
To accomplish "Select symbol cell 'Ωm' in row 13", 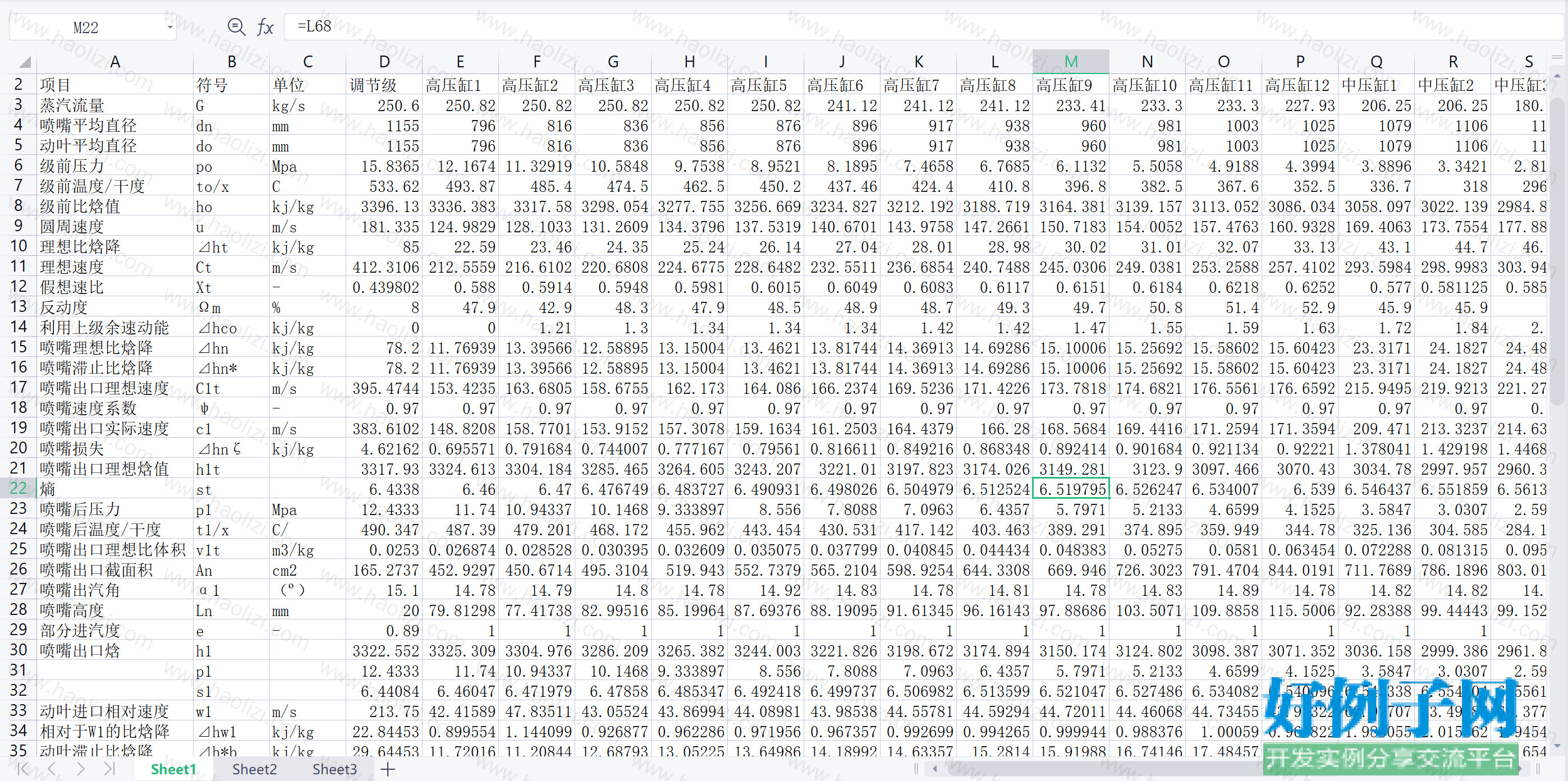I will click(231, 307).
